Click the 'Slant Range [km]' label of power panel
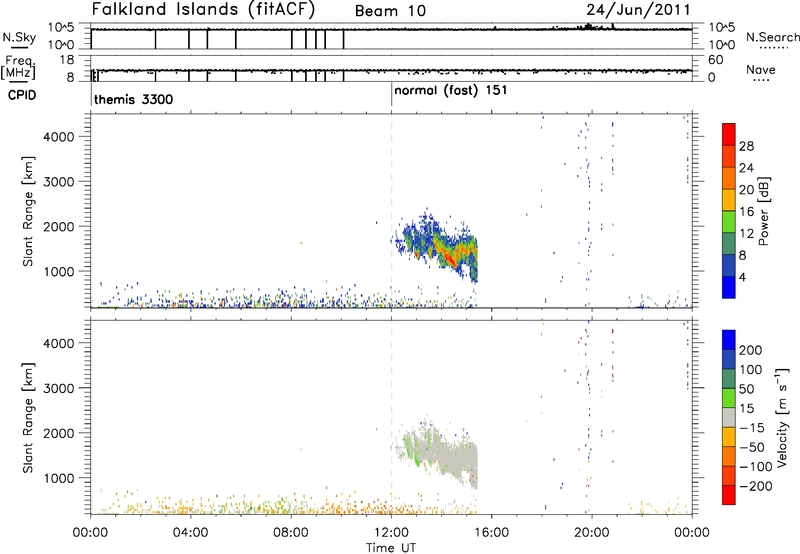 [x=29, y=211]
